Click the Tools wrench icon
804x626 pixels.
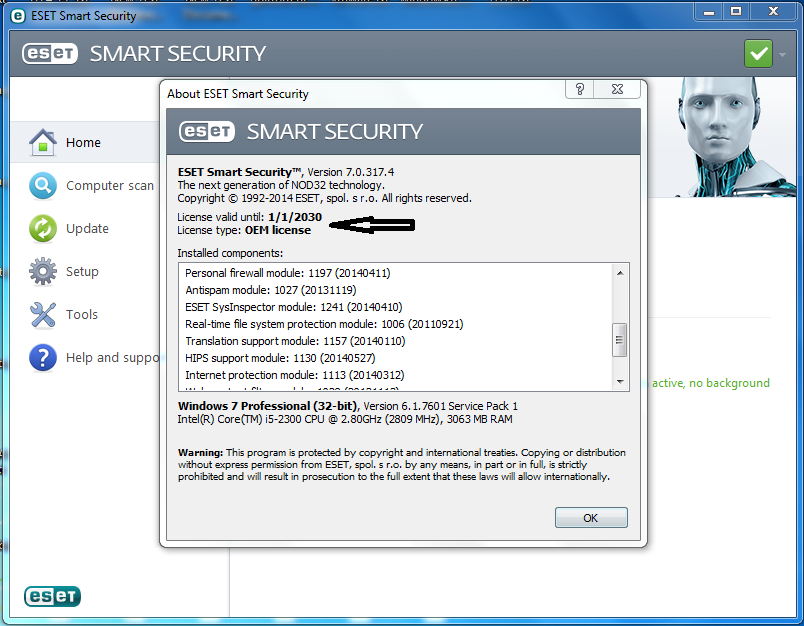43,314
